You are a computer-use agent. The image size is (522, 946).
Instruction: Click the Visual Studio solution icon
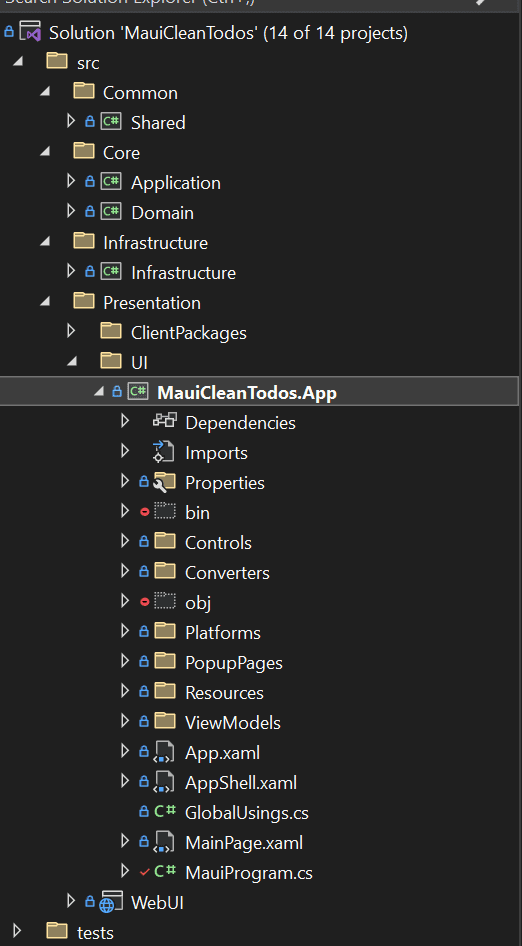coord(30,31)
